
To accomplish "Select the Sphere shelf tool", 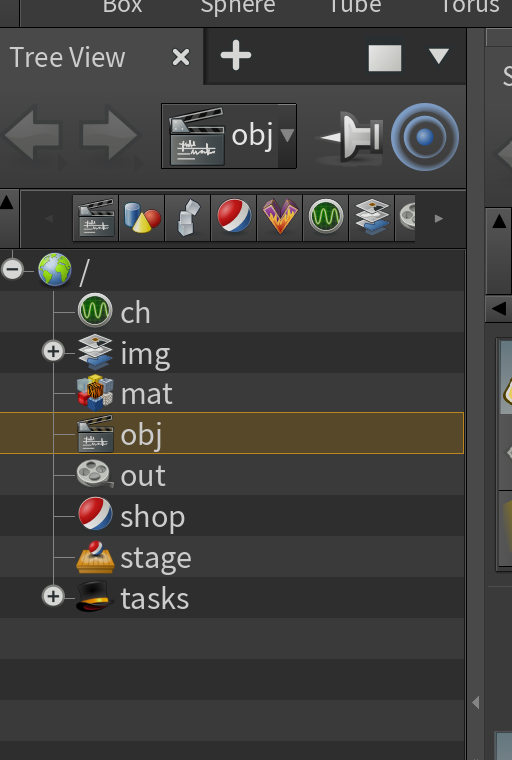I will pyautogui.click(x=238, y=7).
